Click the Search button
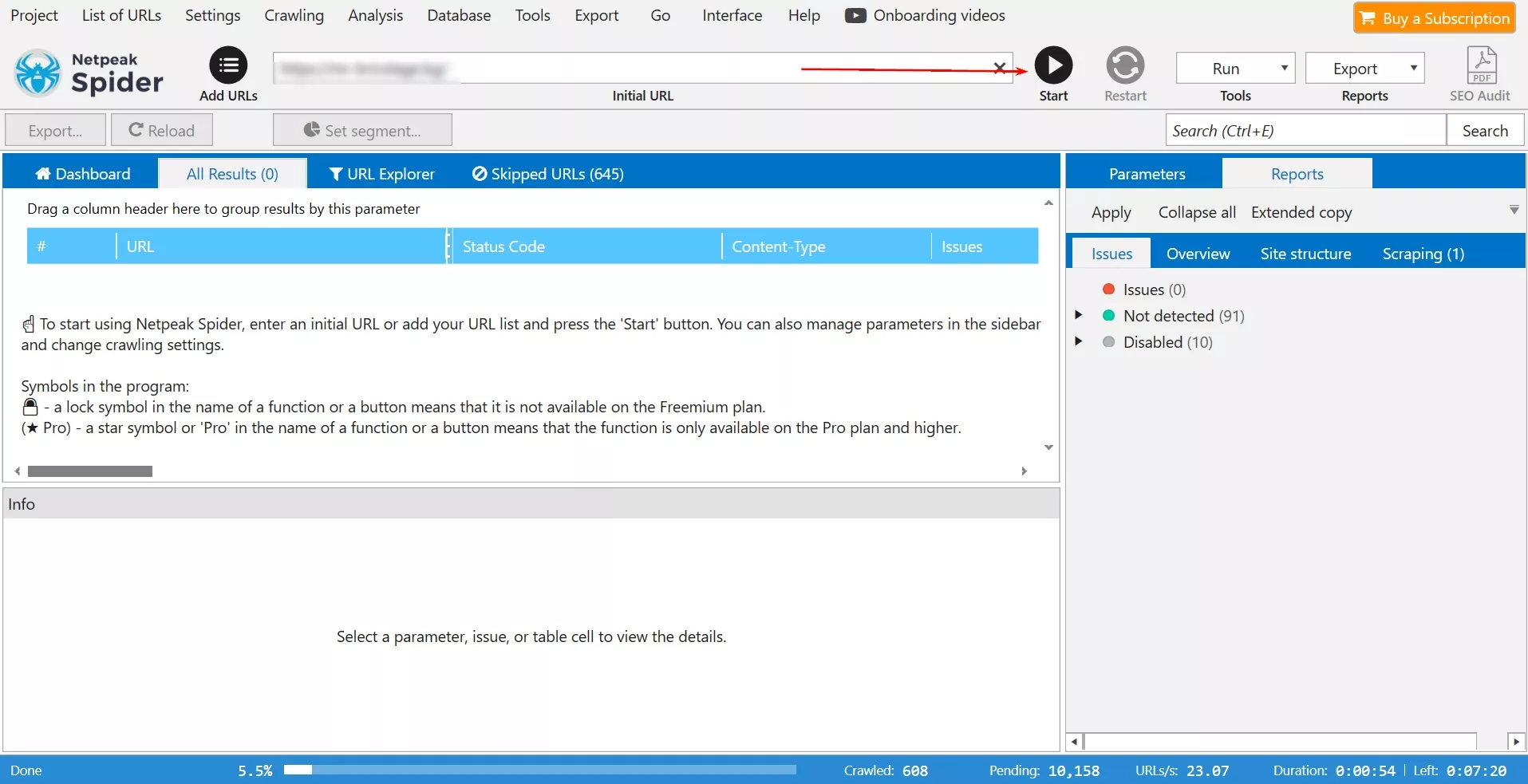 (1485, 130)
